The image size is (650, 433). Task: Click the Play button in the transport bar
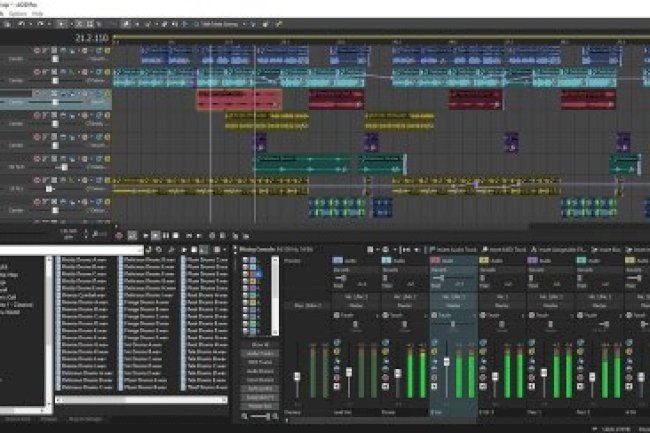[155, 236]
